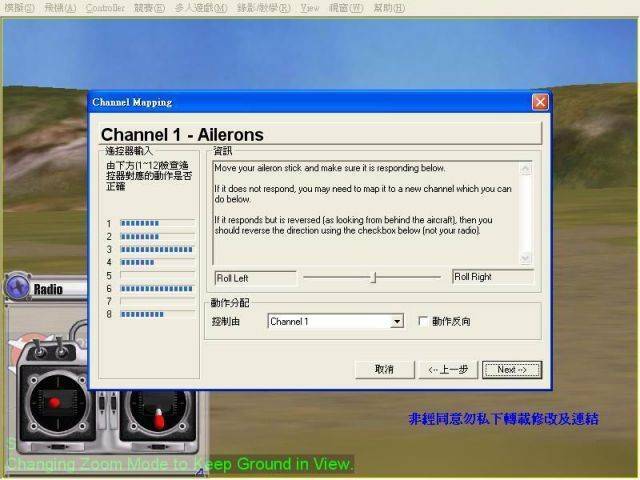Screen dimensions: 640x480
Task: Click the Roll Right text field
Action: coord(493,276)
